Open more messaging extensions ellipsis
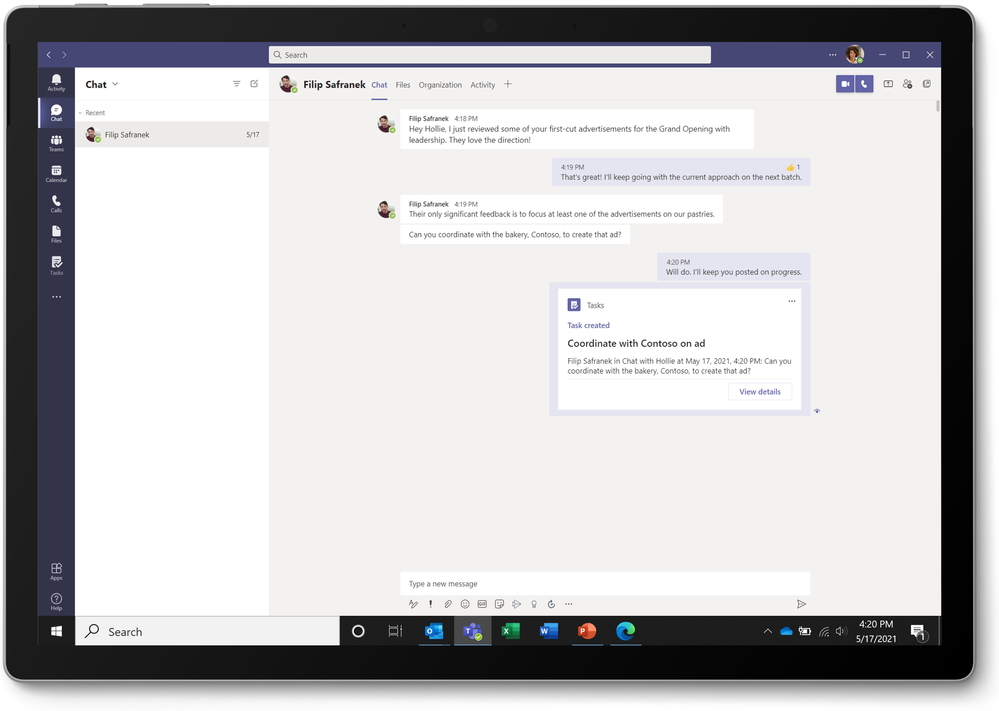Image resolution: width=999 pixels, height=711 pixels. [569, 604]
